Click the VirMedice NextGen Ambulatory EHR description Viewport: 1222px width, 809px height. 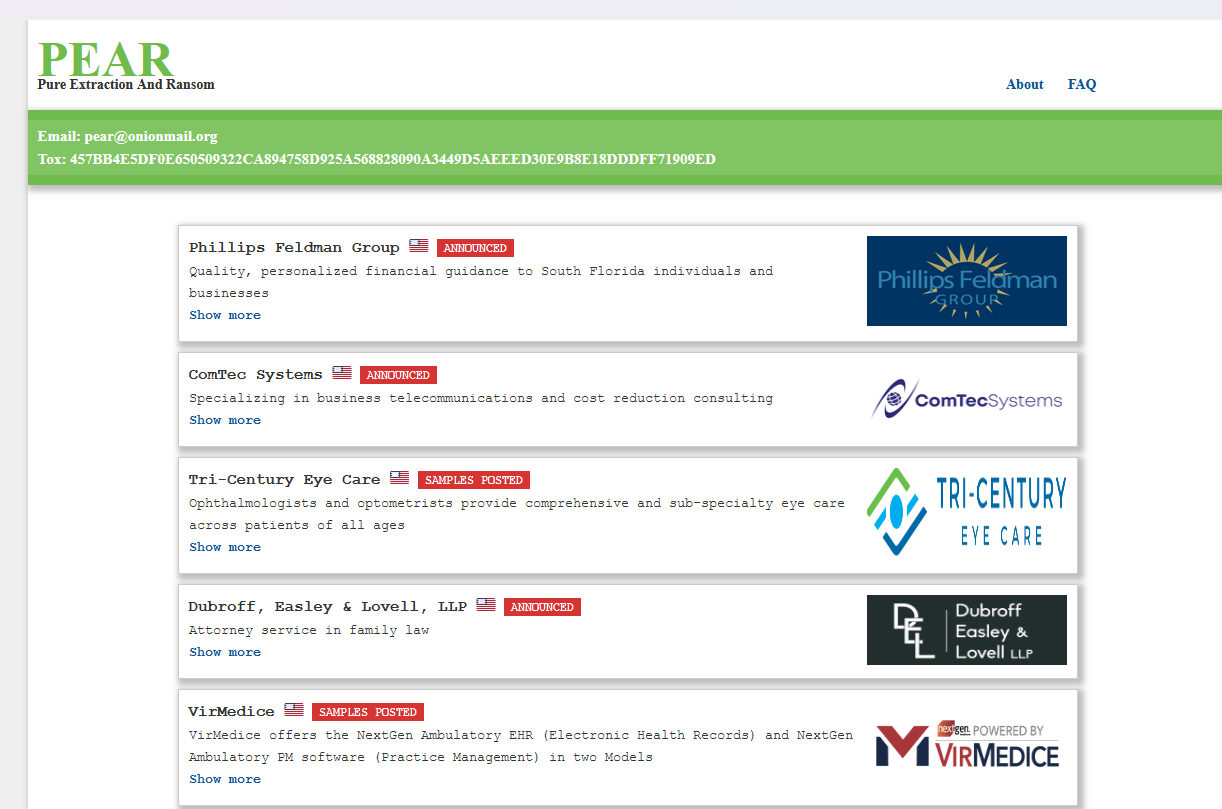(521, 746)
